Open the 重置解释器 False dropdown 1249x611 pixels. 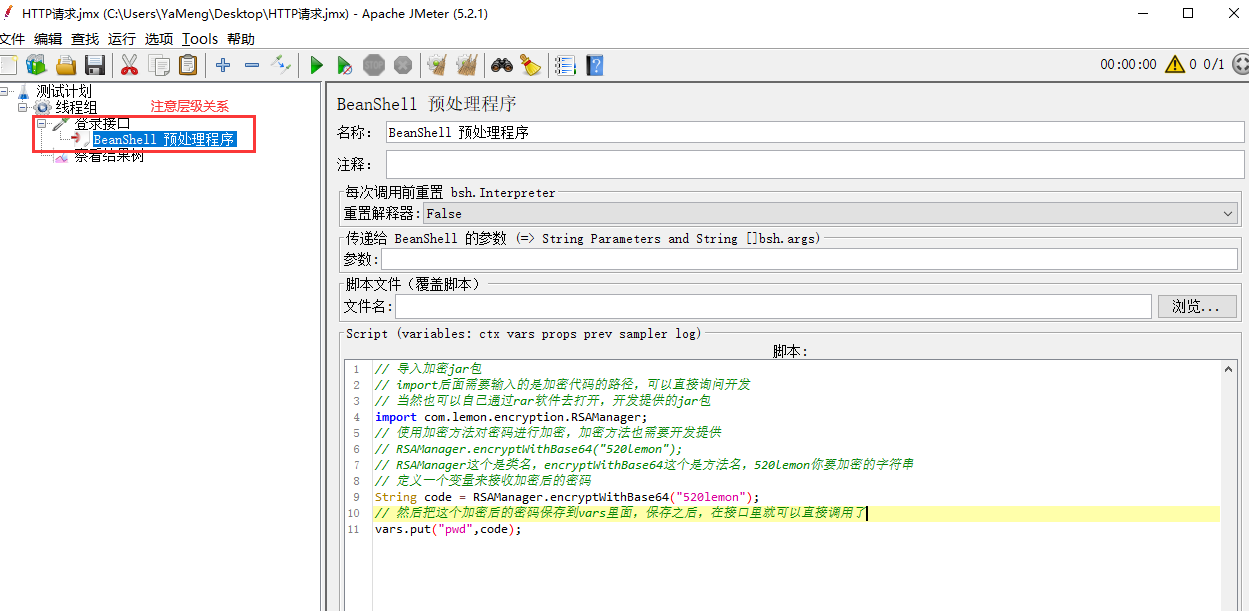click(830, 213)
